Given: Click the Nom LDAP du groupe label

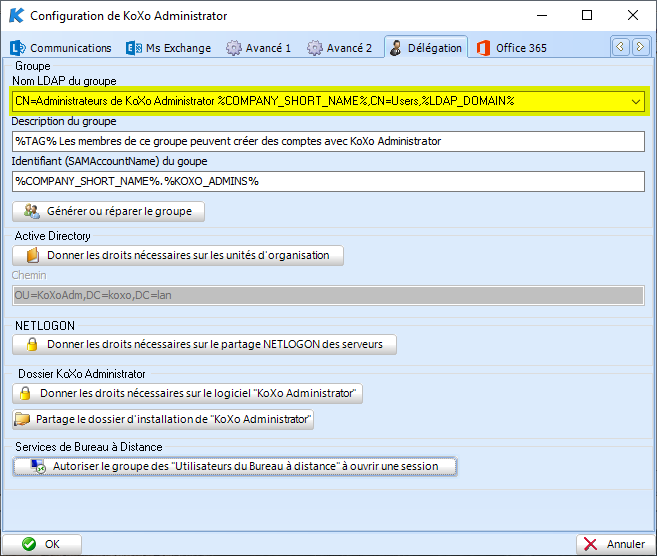Looking at the screenshot, I should point(64,81).
